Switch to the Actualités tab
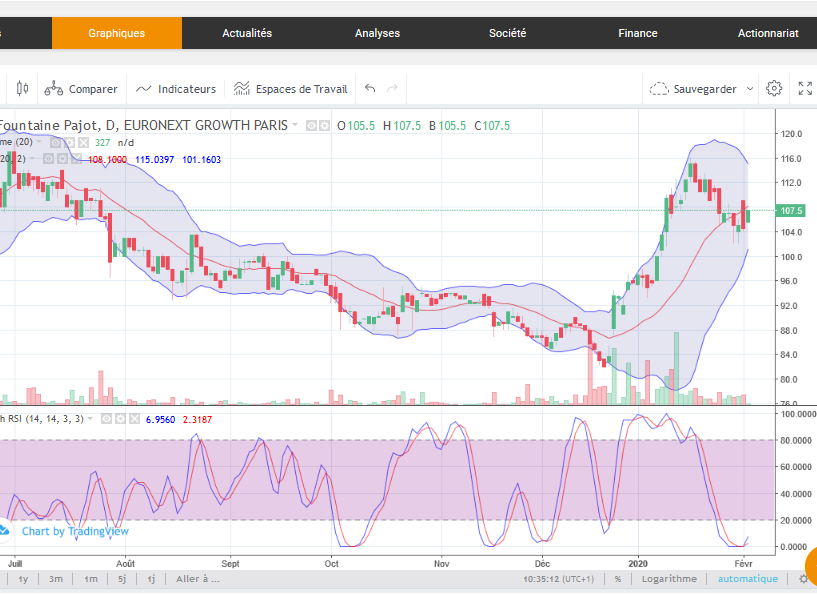Viewport: 817px width, 595px height. [247, 33]
